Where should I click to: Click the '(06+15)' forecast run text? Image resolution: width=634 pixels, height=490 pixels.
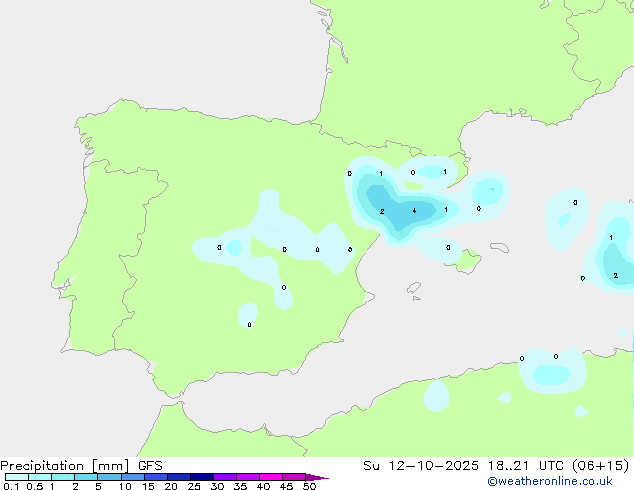click(601, 466)
